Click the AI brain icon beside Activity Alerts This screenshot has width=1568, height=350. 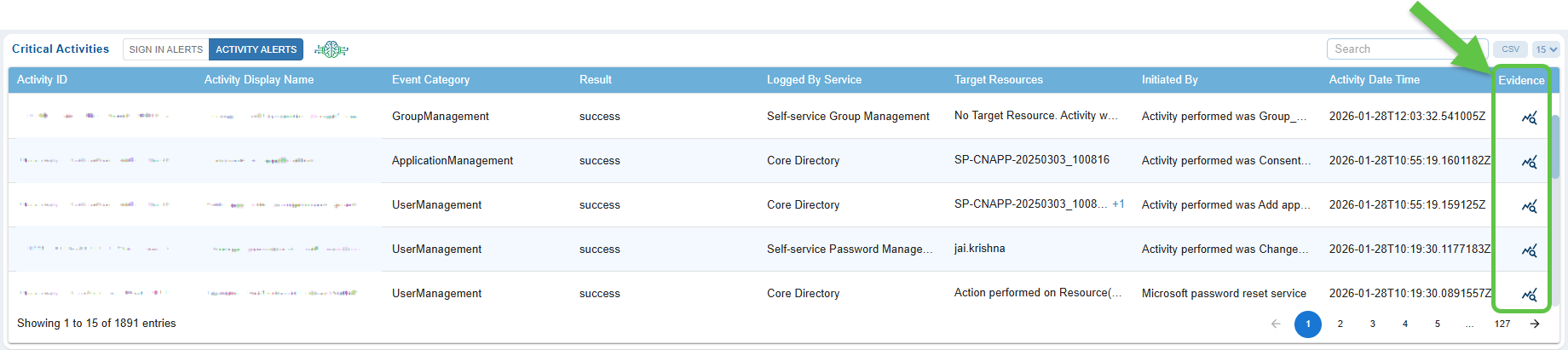coord(331,49)
